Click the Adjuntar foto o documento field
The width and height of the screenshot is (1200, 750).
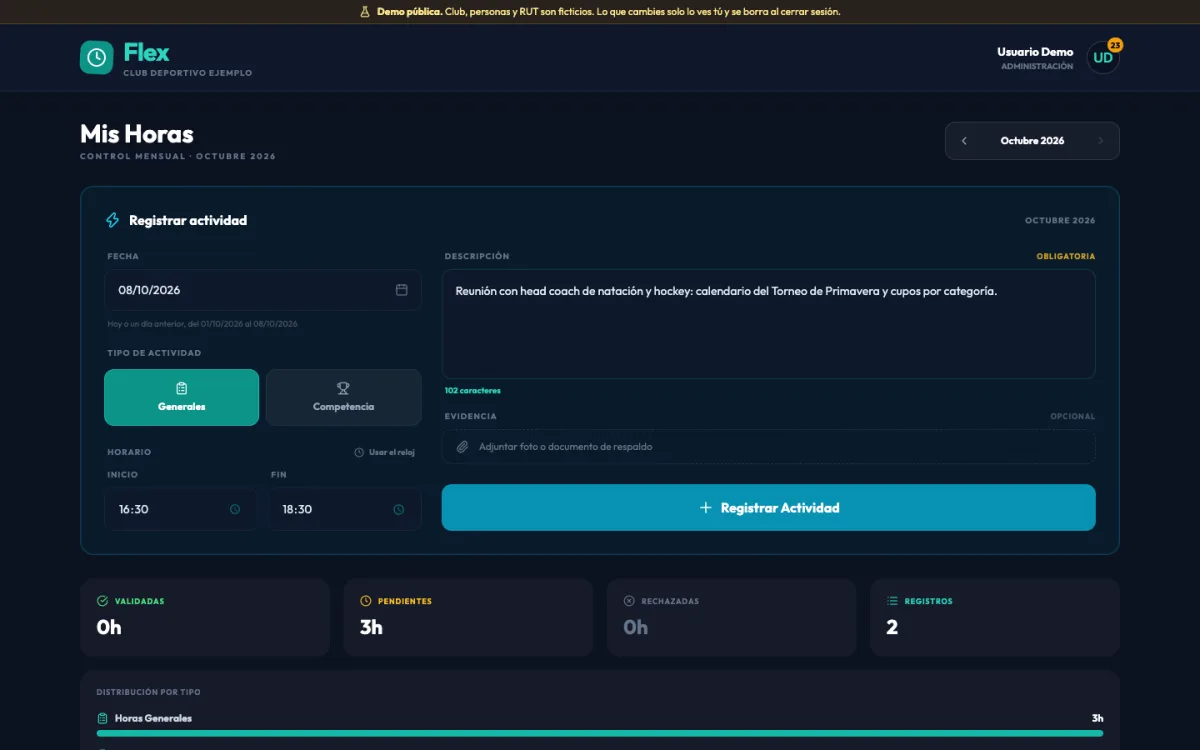[x=768, y=447]
